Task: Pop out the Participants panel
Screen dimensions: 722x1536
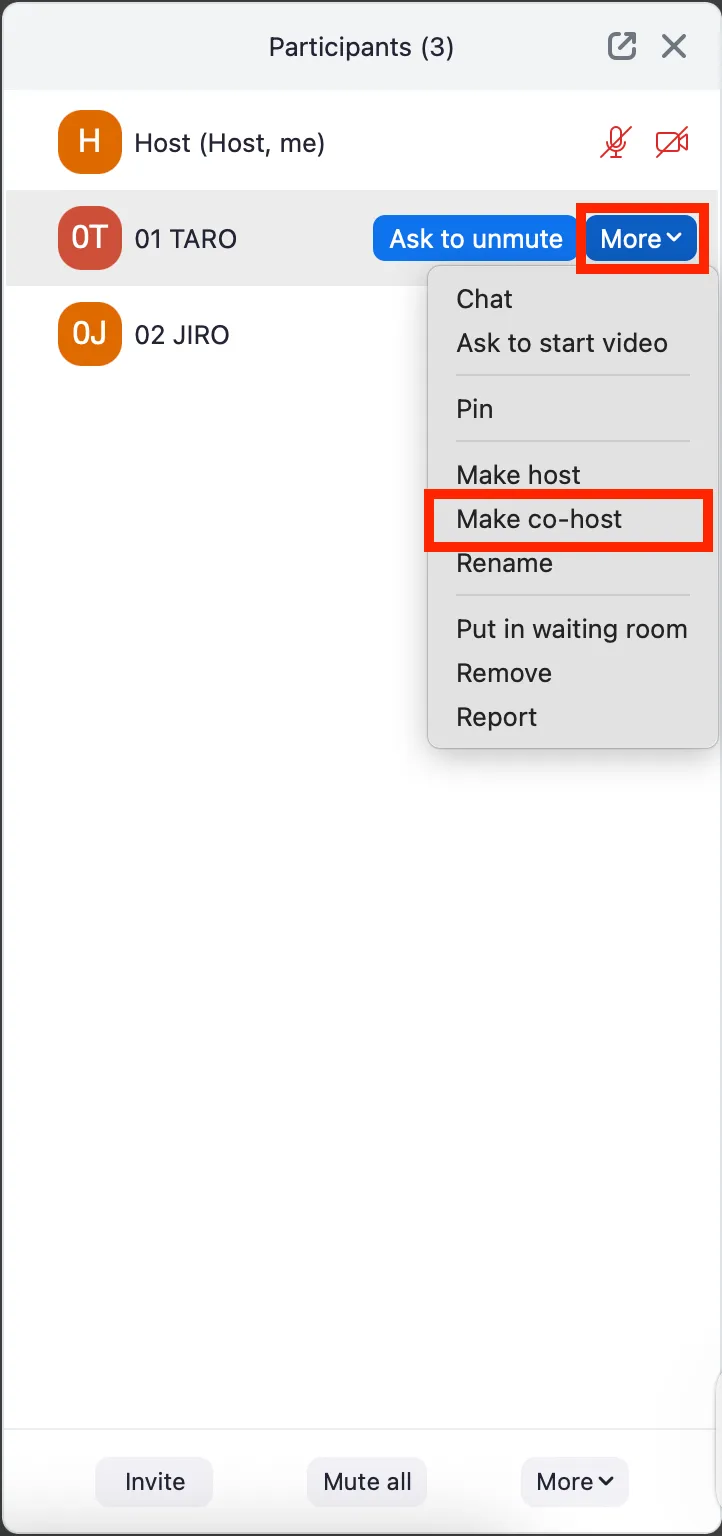Action: [x=622, y=46]
